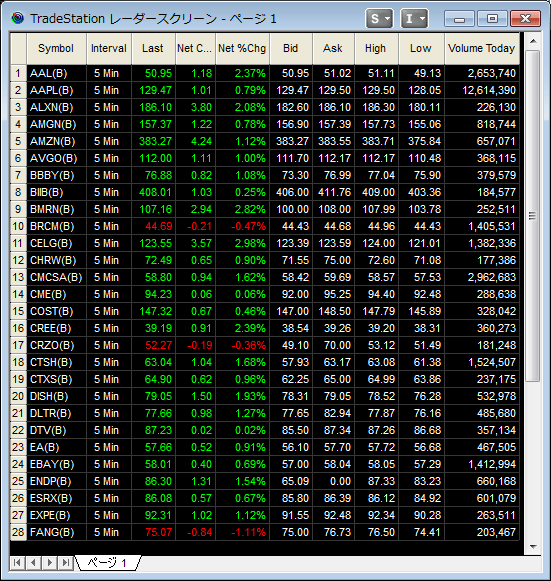Click the Net Chg column header
This screenshot has width=551, height=581.
(195, 49)
